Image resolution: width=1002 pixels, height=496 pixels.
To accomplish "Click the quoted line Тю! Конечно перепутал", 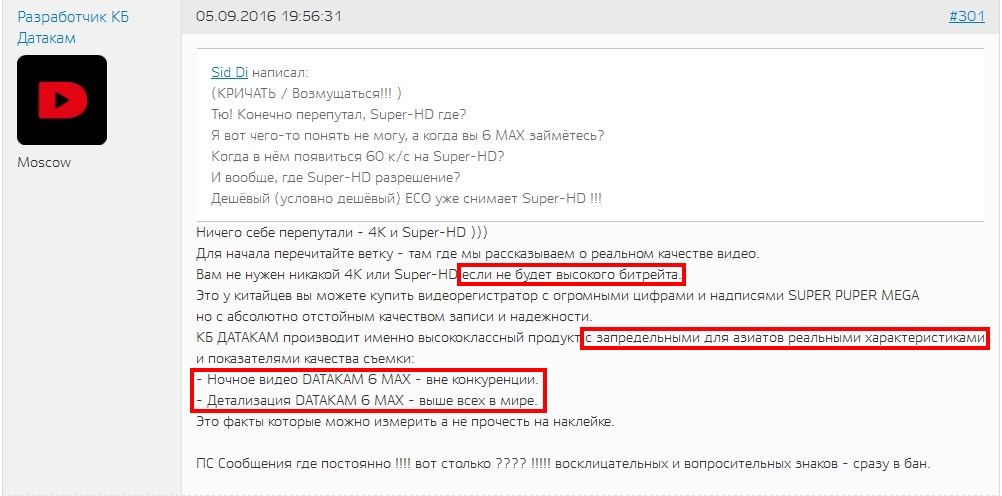I will (x=339, y=114).
